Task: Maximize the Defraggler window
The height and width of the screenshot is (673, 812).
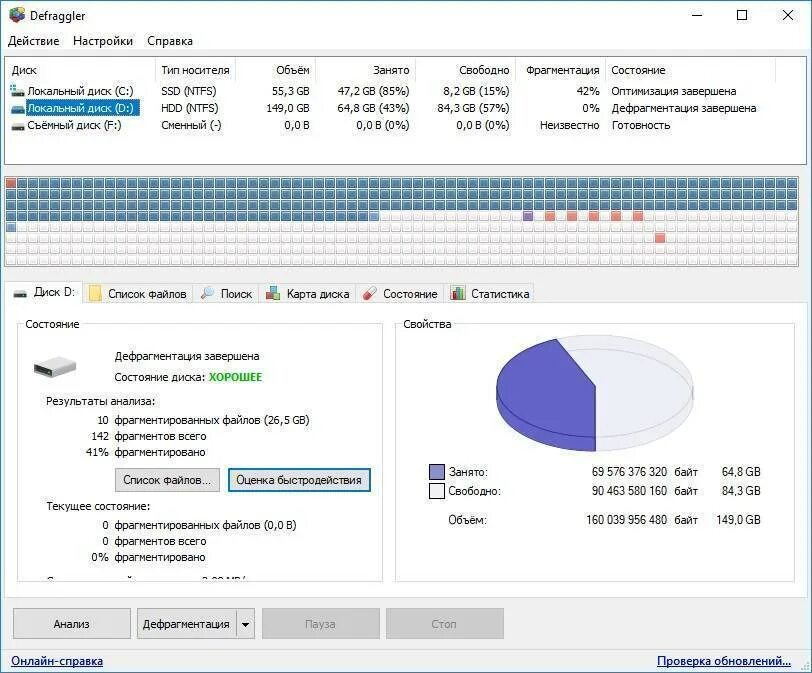Action: tap(742, 15)
